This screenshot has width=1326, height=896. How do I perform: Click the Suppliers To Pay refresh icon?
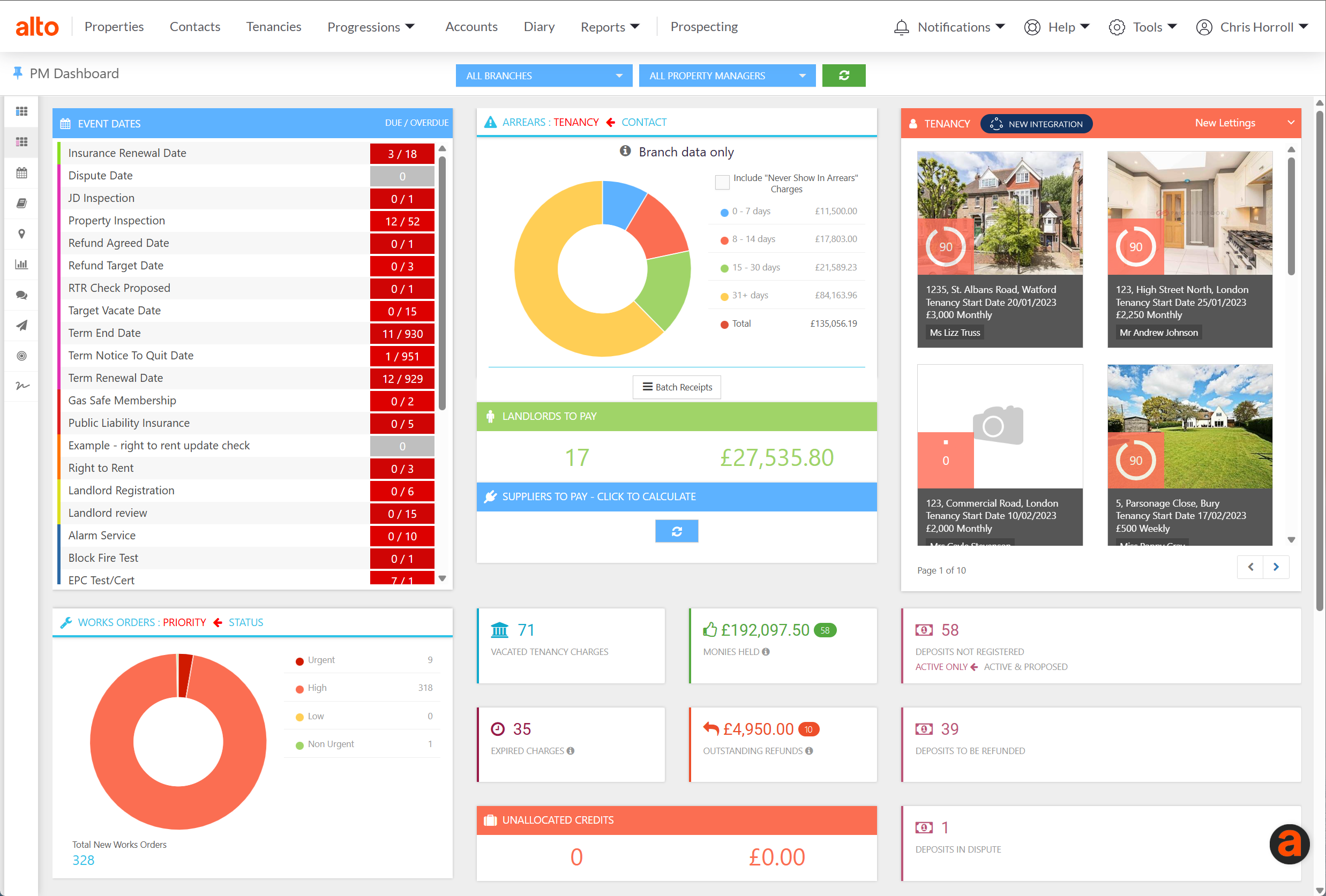(x=677, y=531)
